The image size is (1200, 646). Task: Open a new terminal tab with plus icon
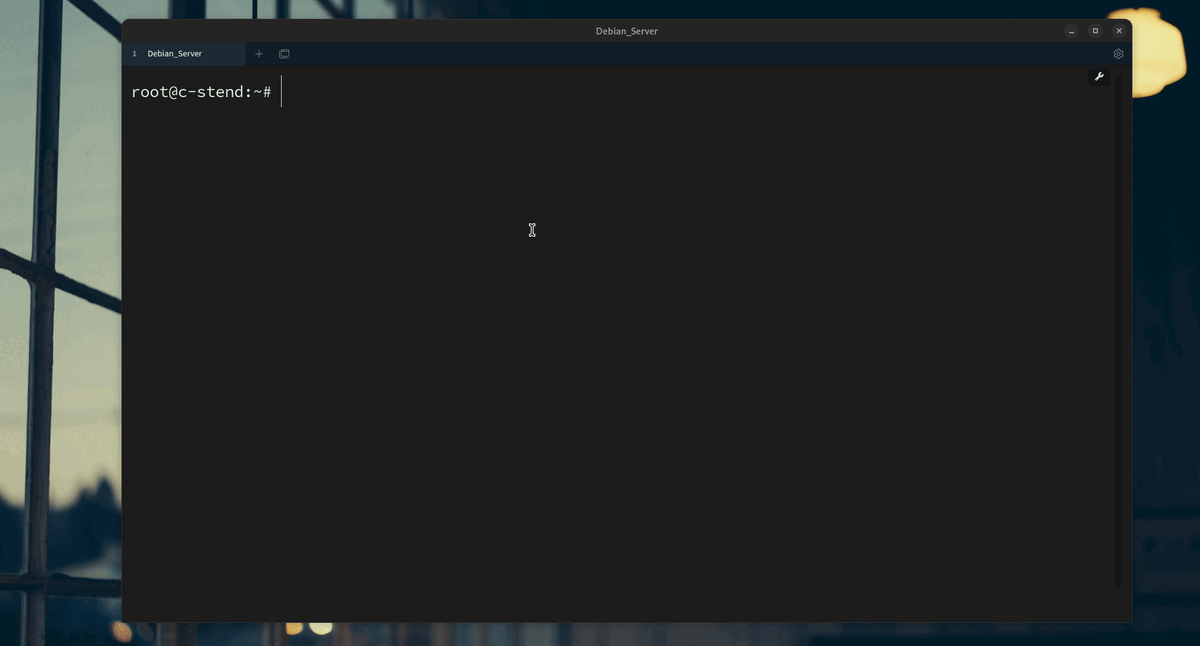[259, 54]
